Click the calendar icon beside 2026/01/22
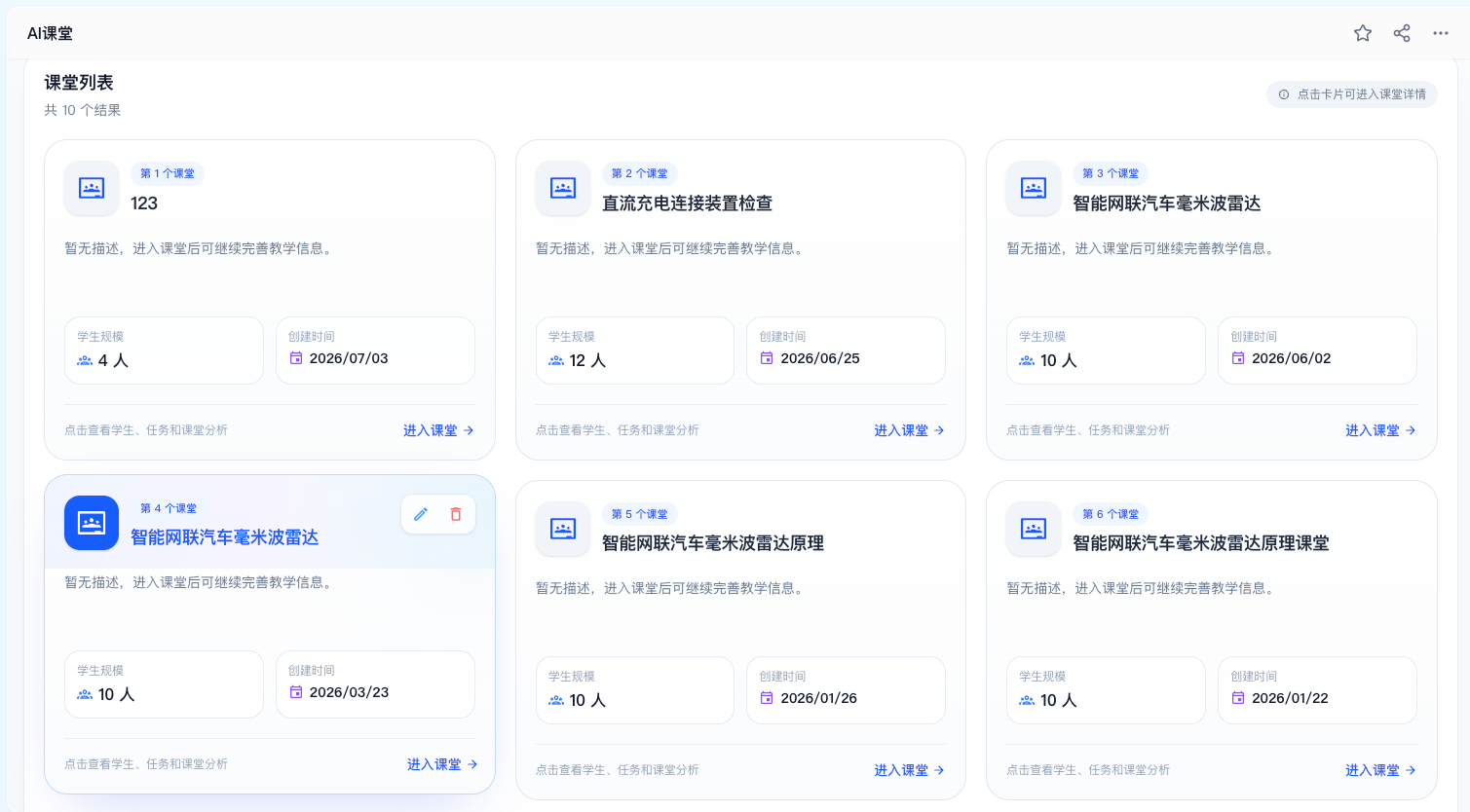This screenshot has height=812, width=1470. click(x=1238, y=698)
